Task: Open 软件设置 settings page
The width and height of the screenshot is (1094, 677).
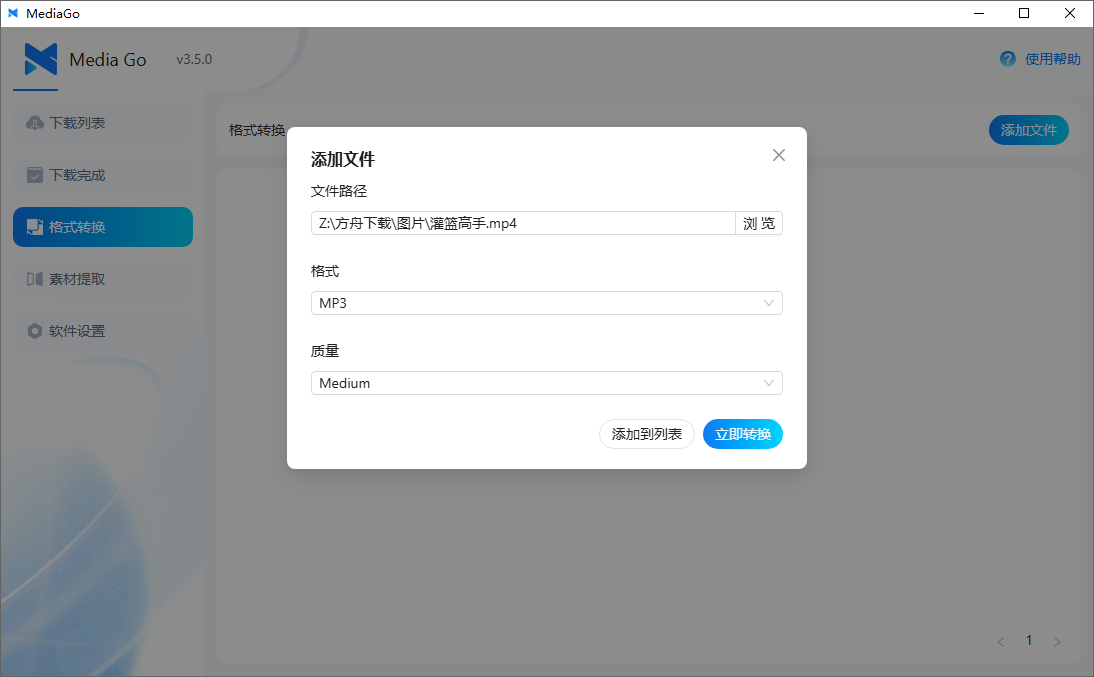Action: [x=103, y=331]
